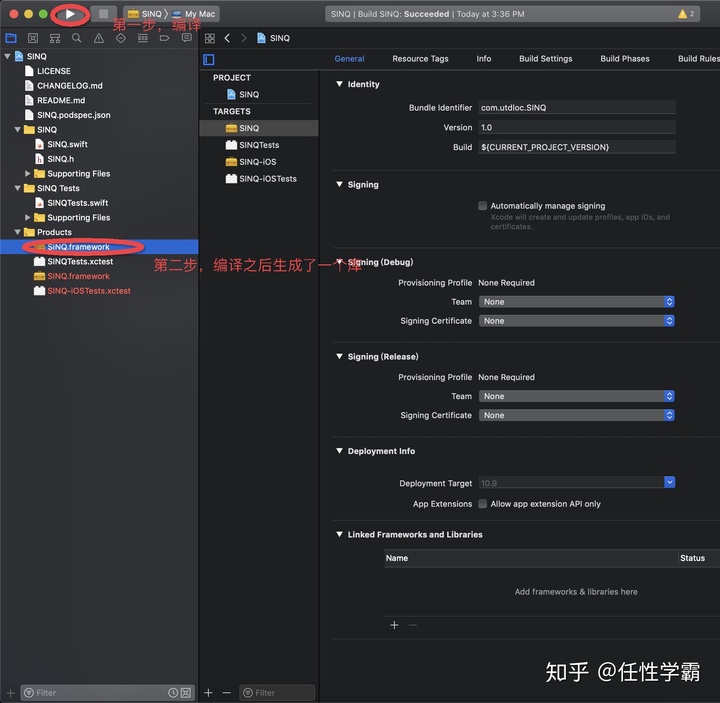720x703 pixels.
Task: Open the Release Team dropdown
Action: tap(577, 396)
